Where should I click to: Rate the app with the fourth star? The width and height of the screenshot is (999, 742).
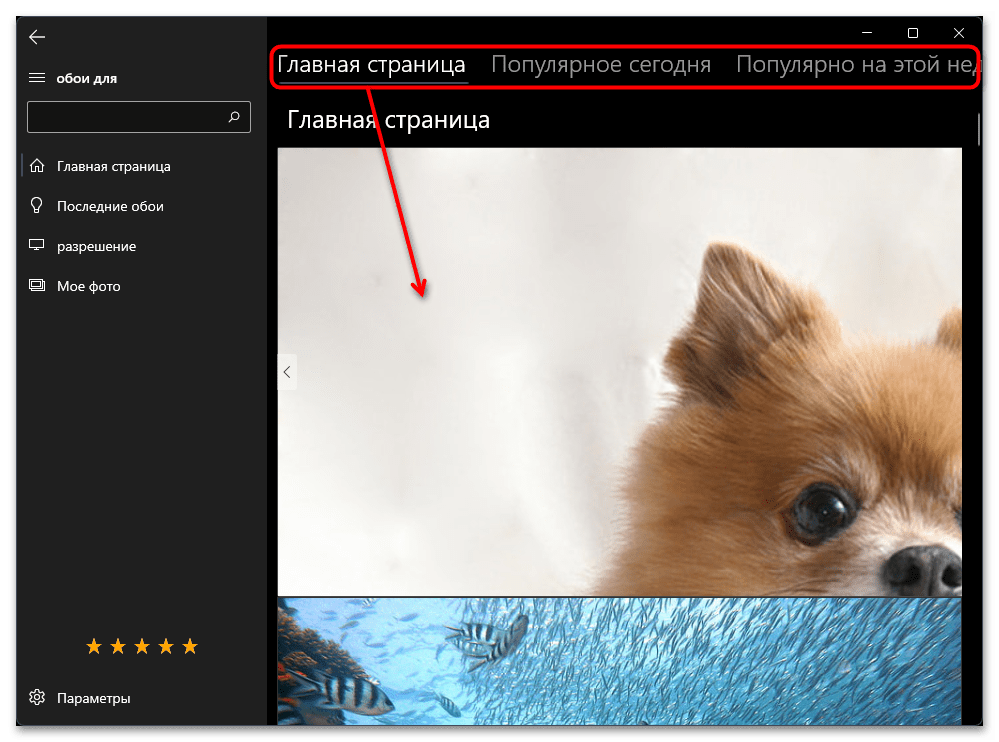(166, 646)
